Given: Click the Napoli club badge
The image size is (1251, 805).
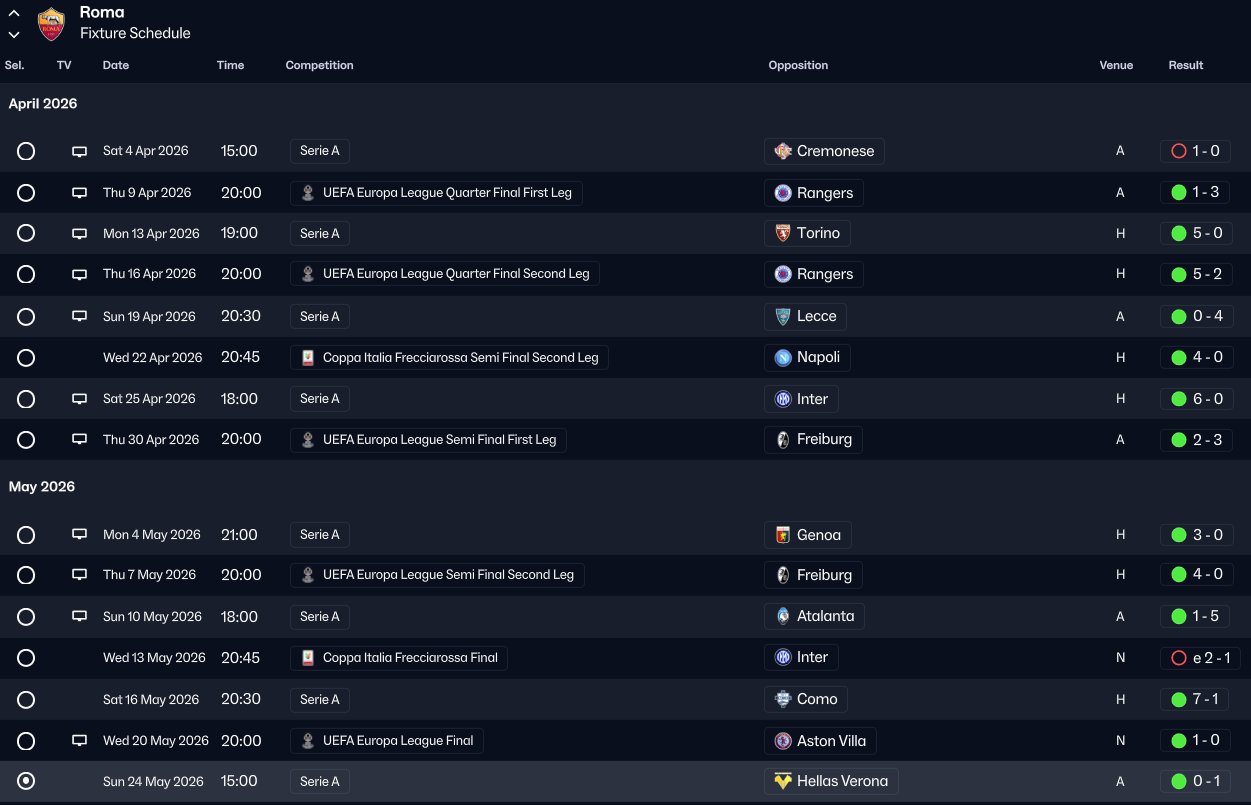Looking at the screenshot, I should pyautogui.click(x=783, y=357).
